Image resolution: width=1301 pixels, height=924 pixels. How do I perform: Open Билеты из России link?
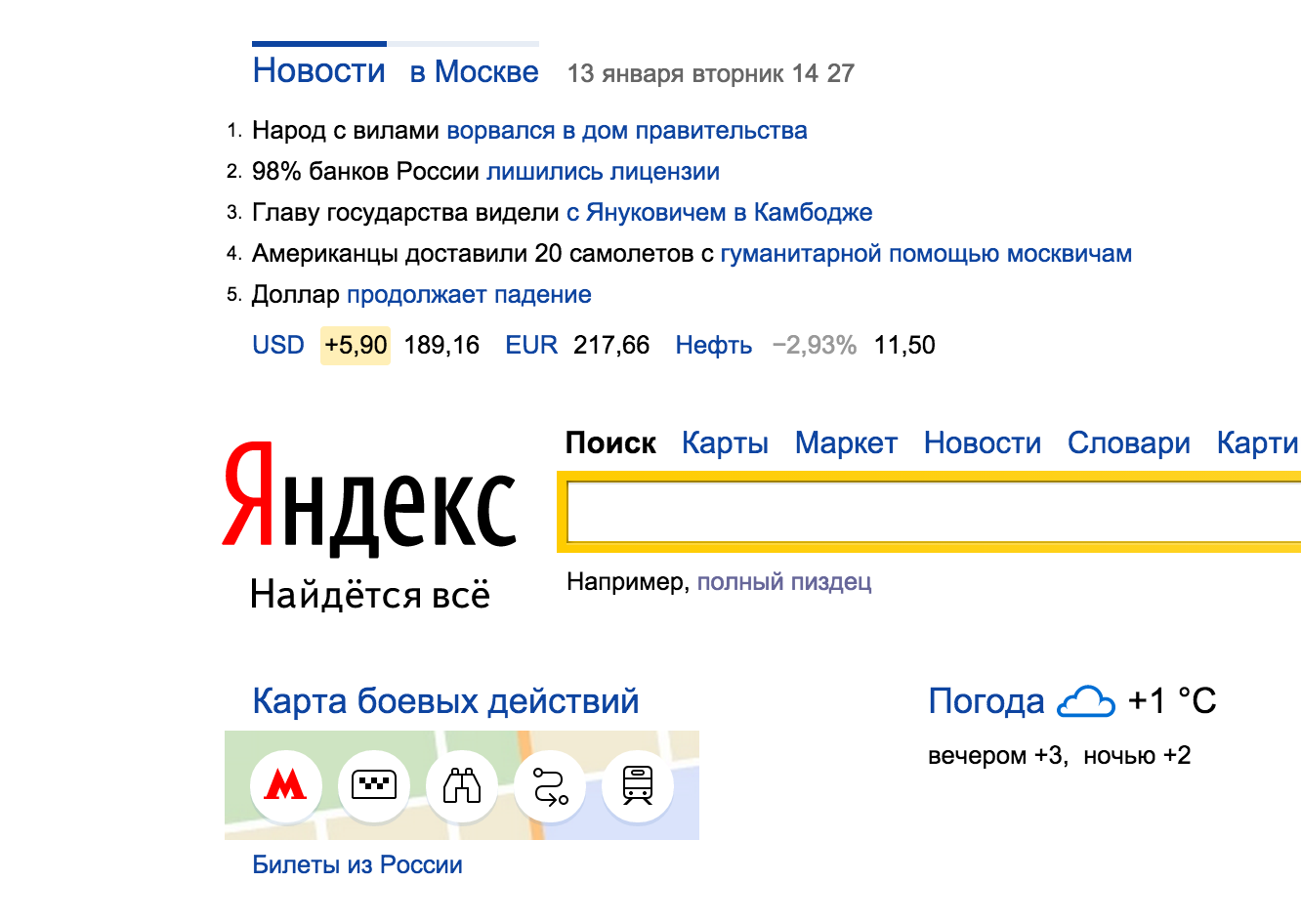(357, 865)
